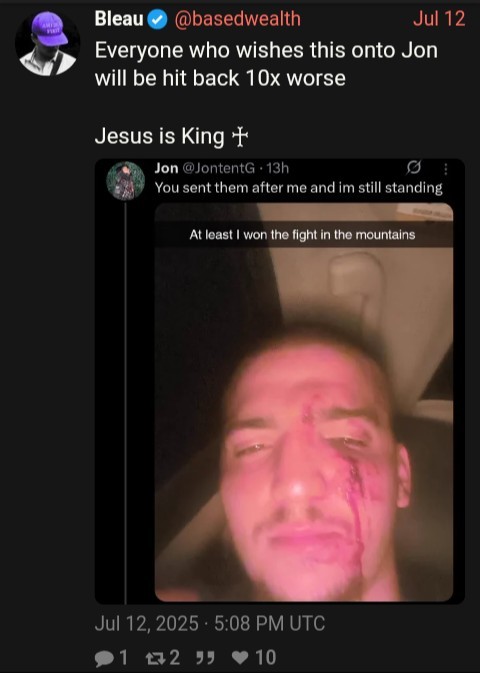This screenshot has height=673, width=480.
Task: Click the like count of 10
Action: (x=266, y=658)
